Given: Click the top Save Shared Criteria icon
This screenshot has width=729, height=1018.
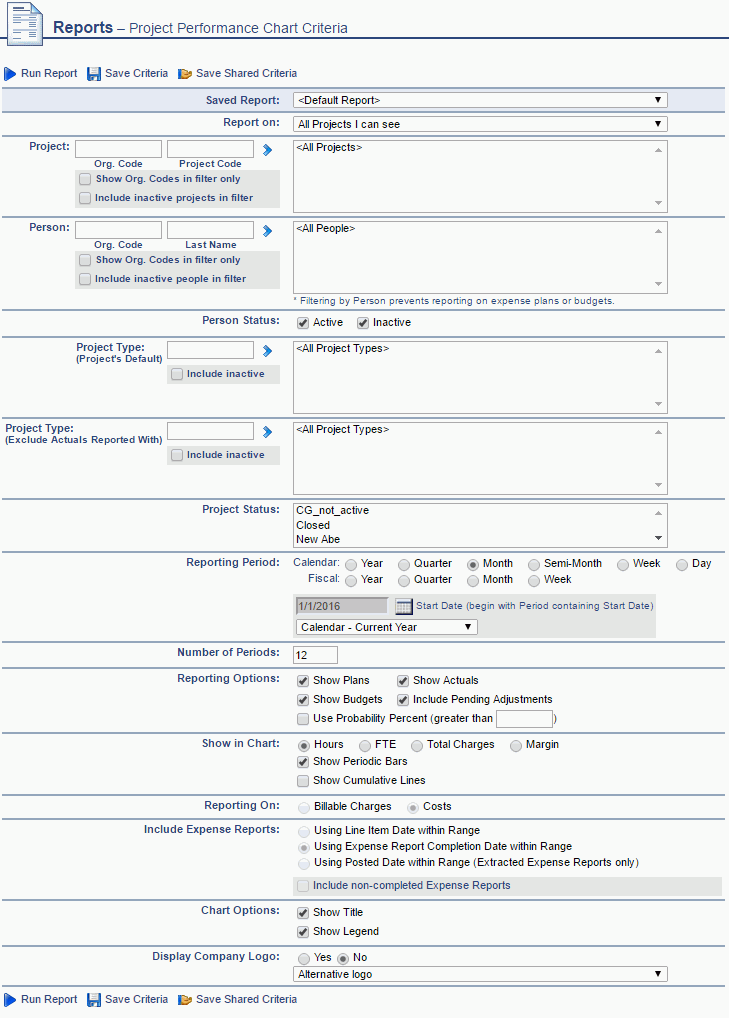Looking at the screenshot, I should 185,74.
